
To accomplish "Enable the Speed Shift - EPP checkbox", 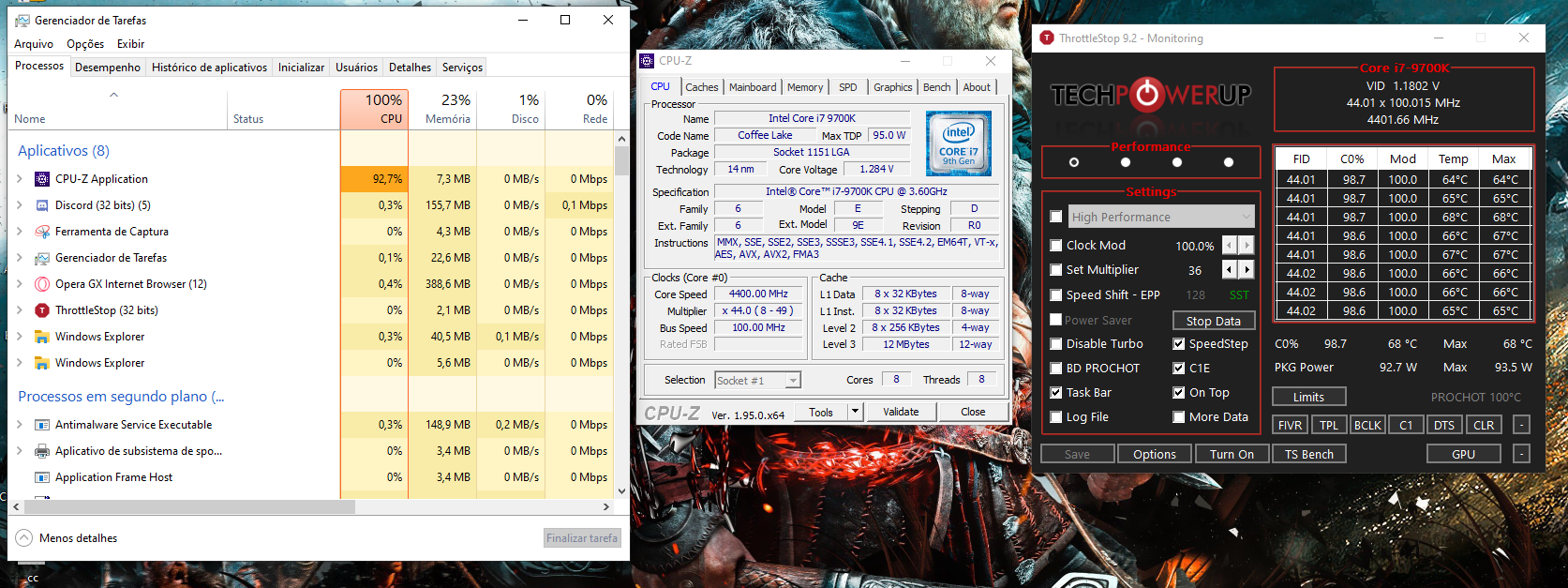I will click(1056, 295).
